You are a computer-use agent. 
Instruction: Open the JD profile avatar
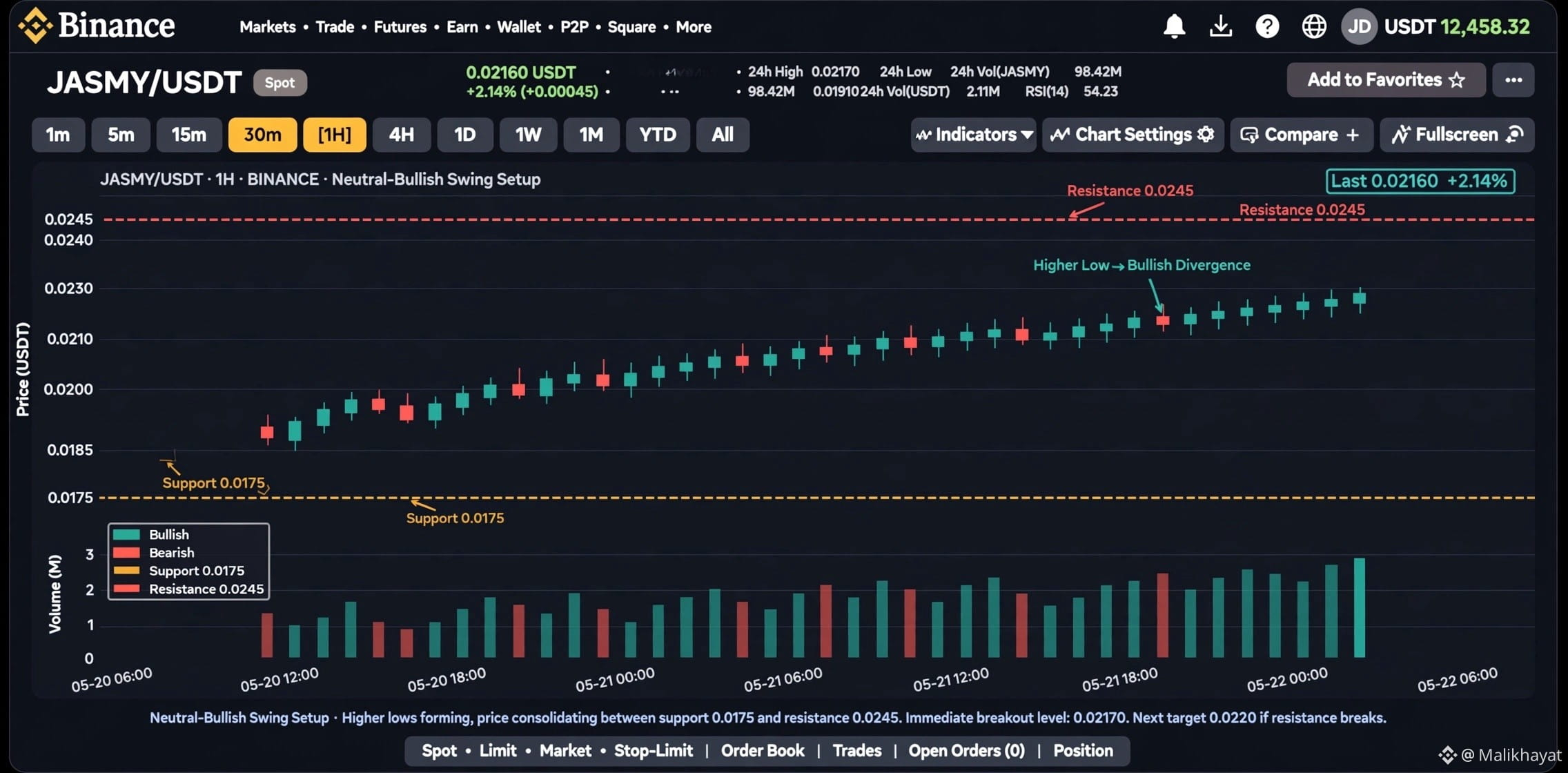click(1359, 26)
